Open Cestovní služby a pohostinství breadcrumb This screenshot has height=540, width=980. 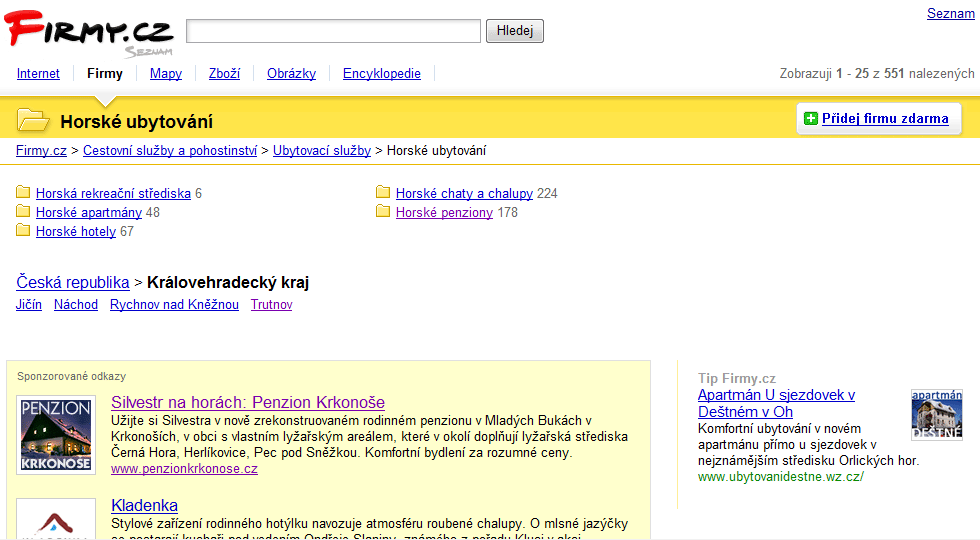coord(170,151)
